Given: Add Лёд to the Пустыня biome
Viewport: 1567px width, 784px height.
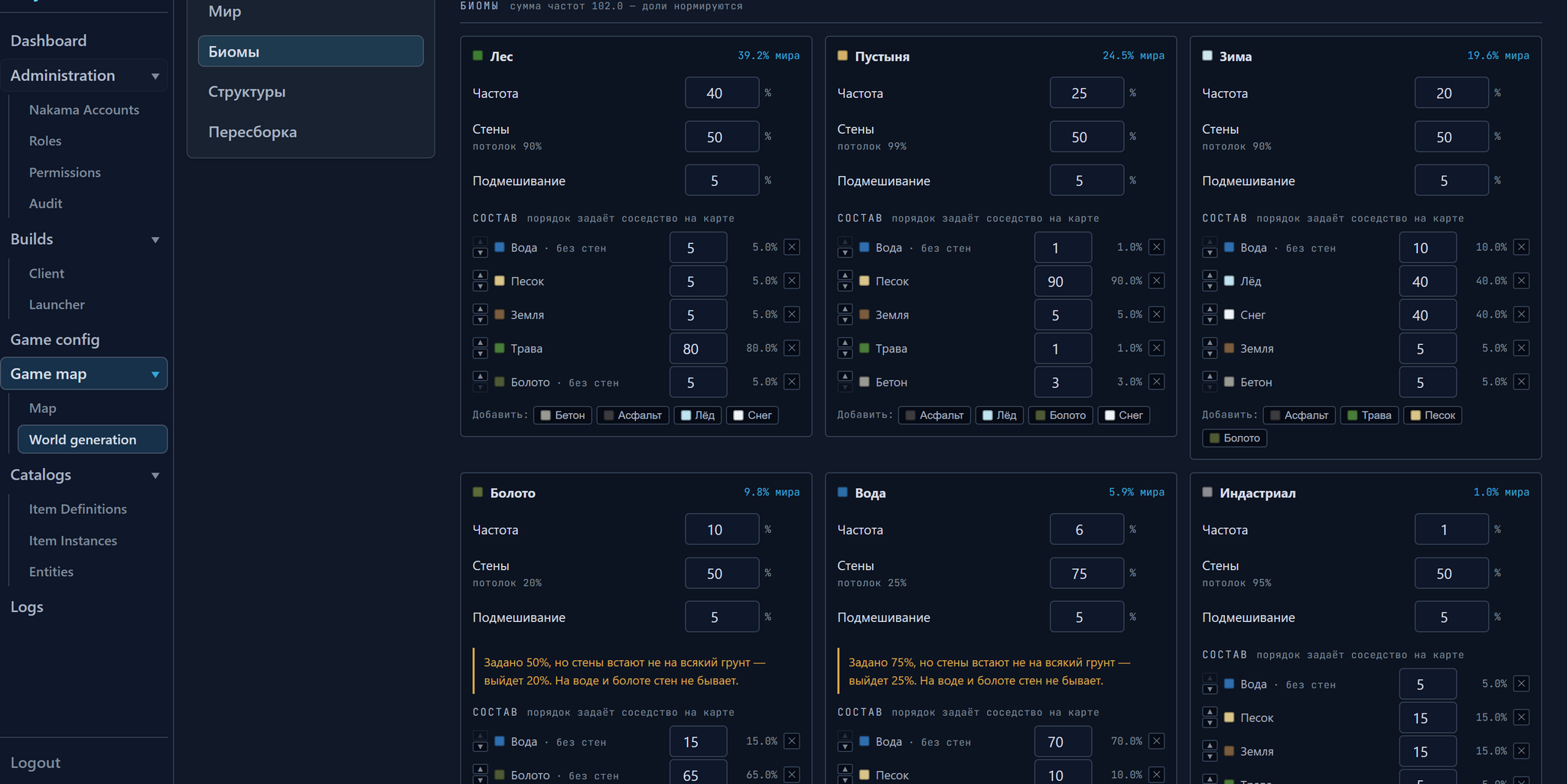Looking at the screenshot, I should point(999,415).
